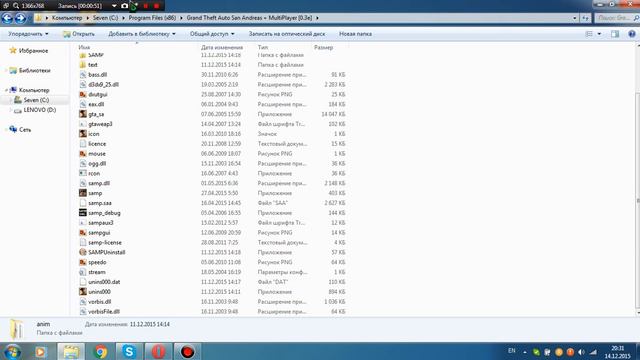
Task: Click the file list vertical scrollbar
Action: [637, 200]
